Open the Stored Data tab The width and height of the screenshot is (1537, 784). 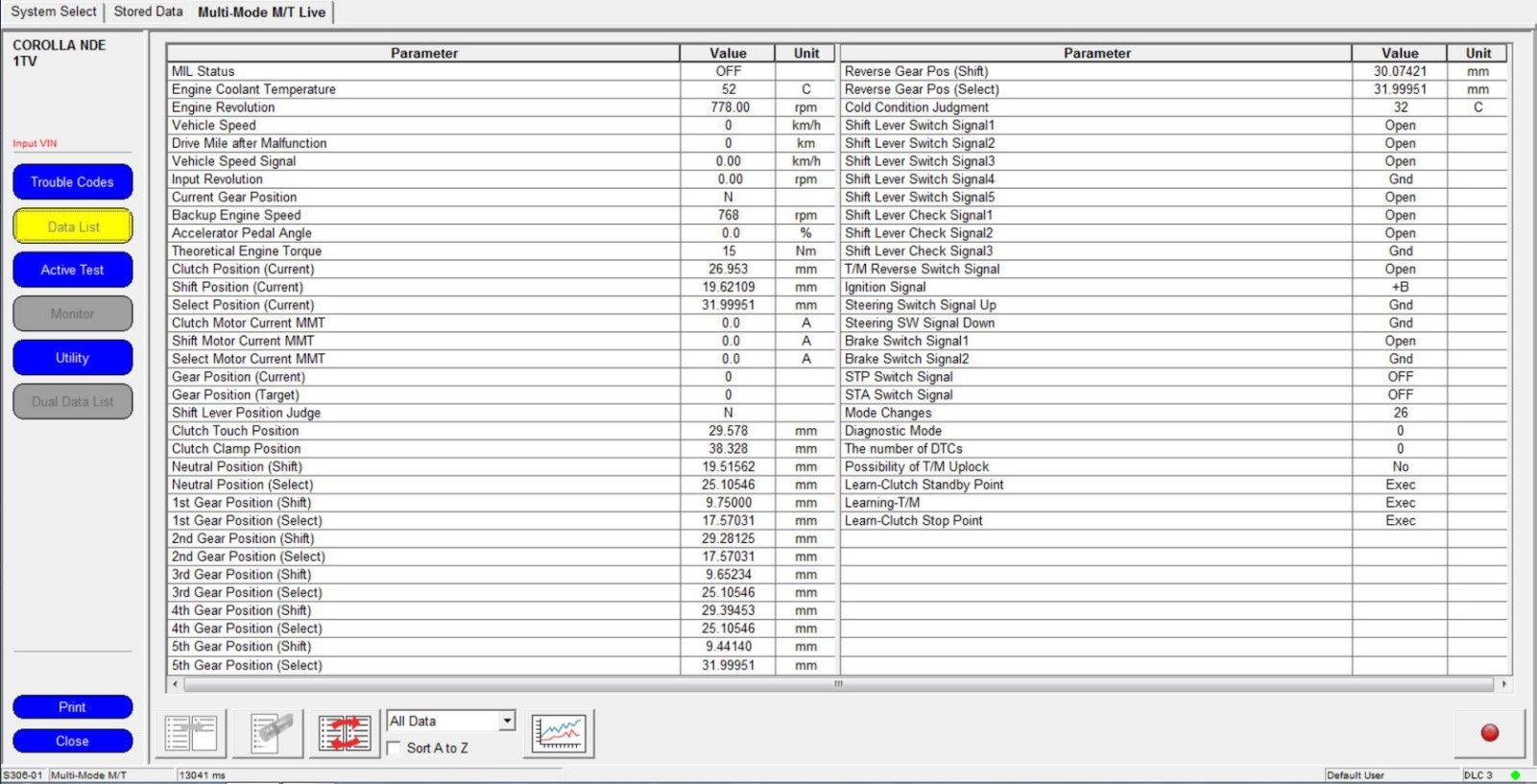(x=148, y=12)
